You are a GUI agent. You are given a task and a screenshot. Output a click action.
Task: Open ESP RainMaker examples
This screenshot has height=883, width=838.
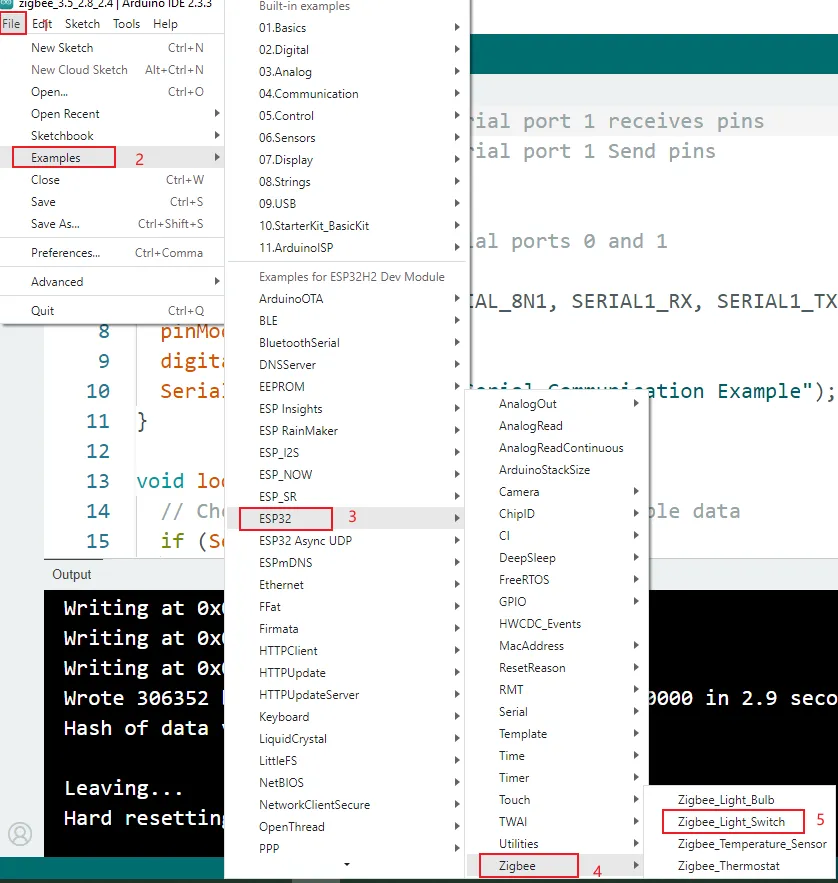click(x=346, y=430)
